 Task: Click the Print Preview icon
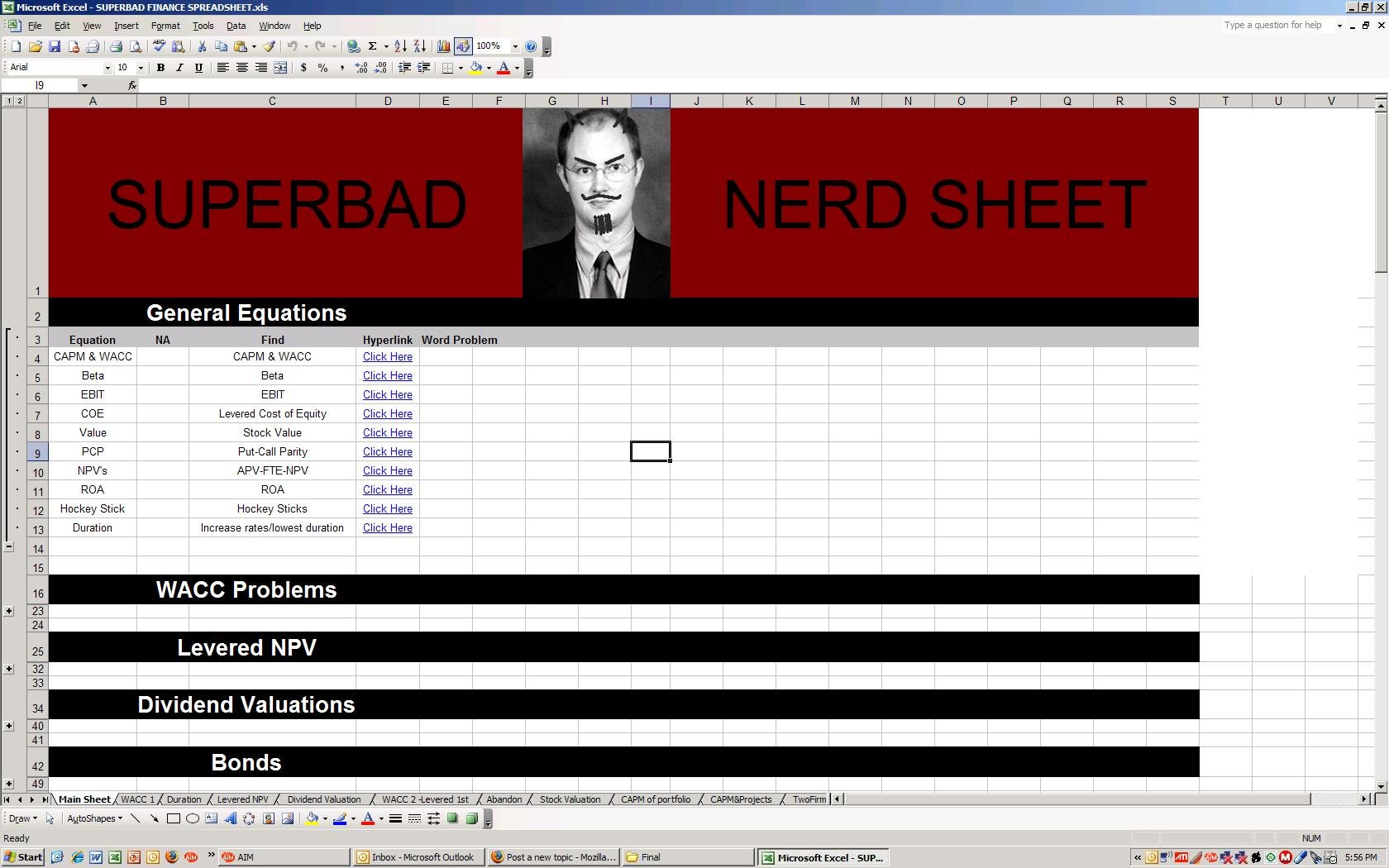click(x=136, y=46)
